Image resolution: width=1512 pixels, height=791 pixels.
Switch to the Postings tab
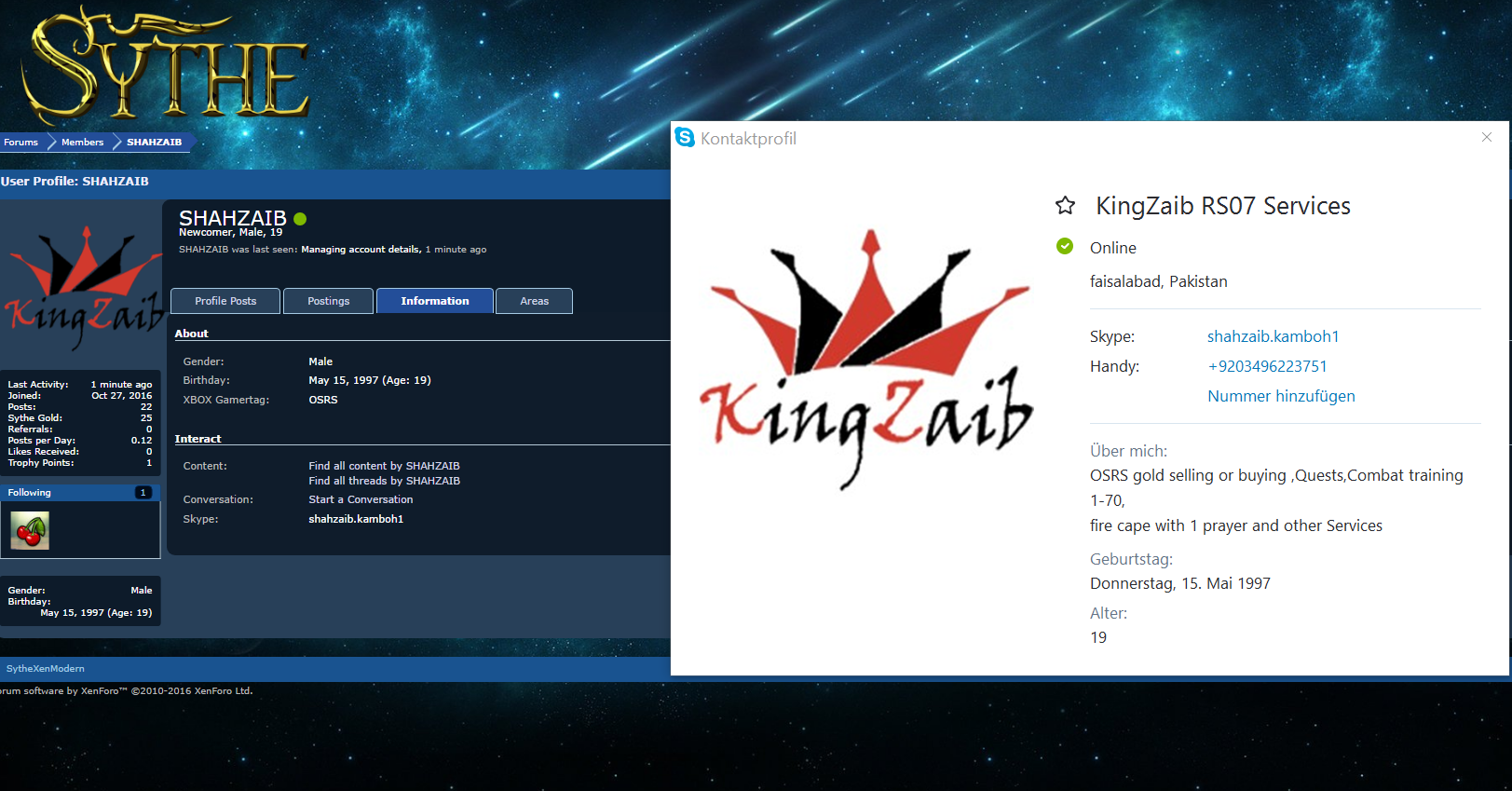pos(329,301)
